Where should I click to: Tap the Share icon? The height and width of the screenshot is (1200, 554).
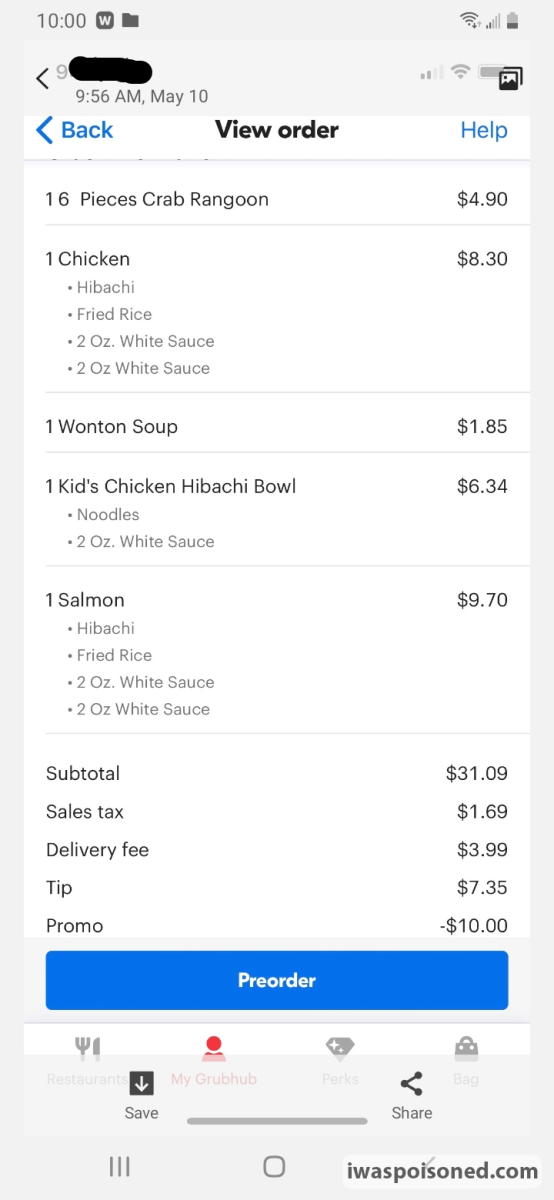click(411, 1084)
